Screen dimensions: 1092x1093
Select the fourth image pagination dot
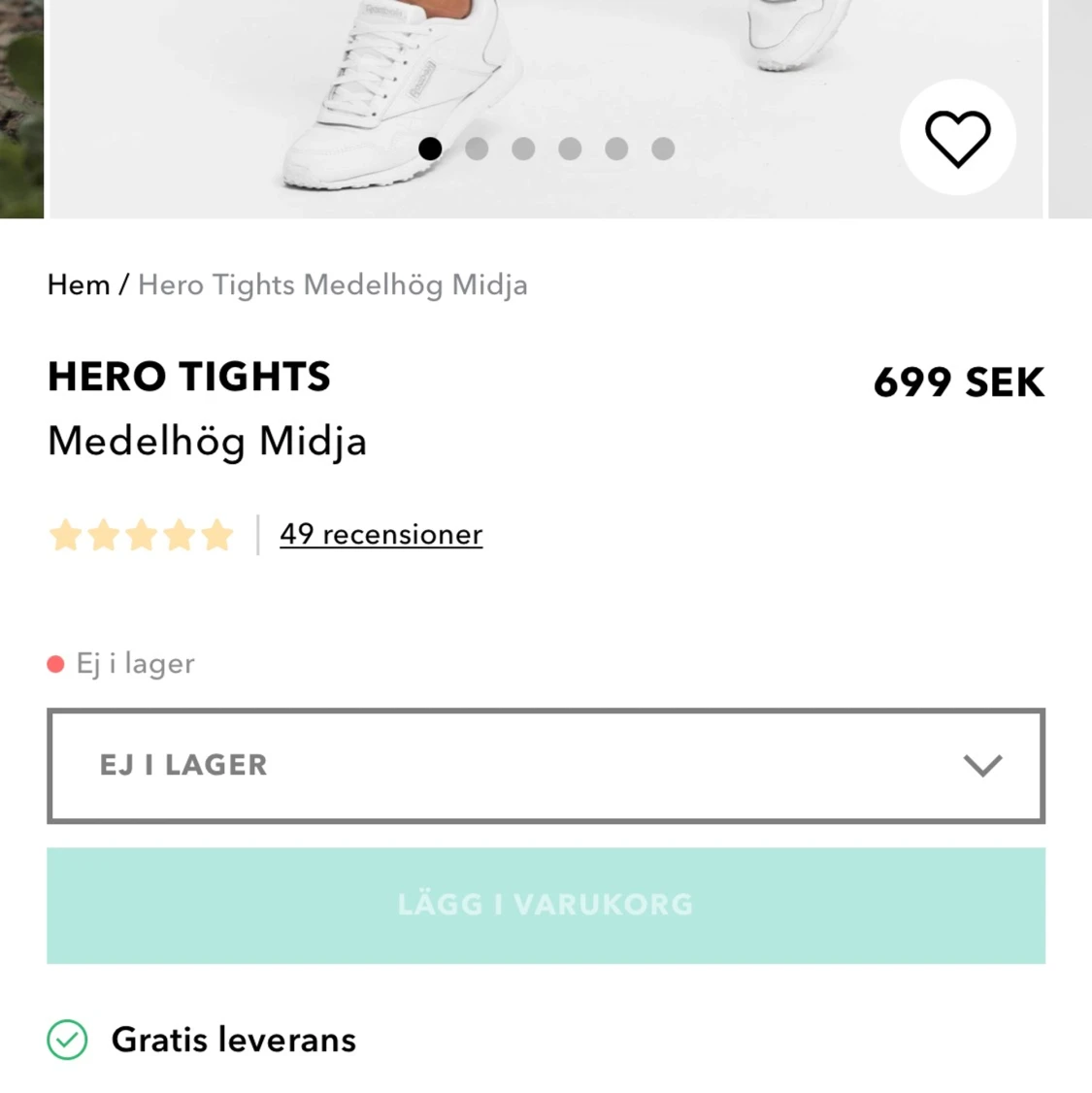tap(570, 149)
